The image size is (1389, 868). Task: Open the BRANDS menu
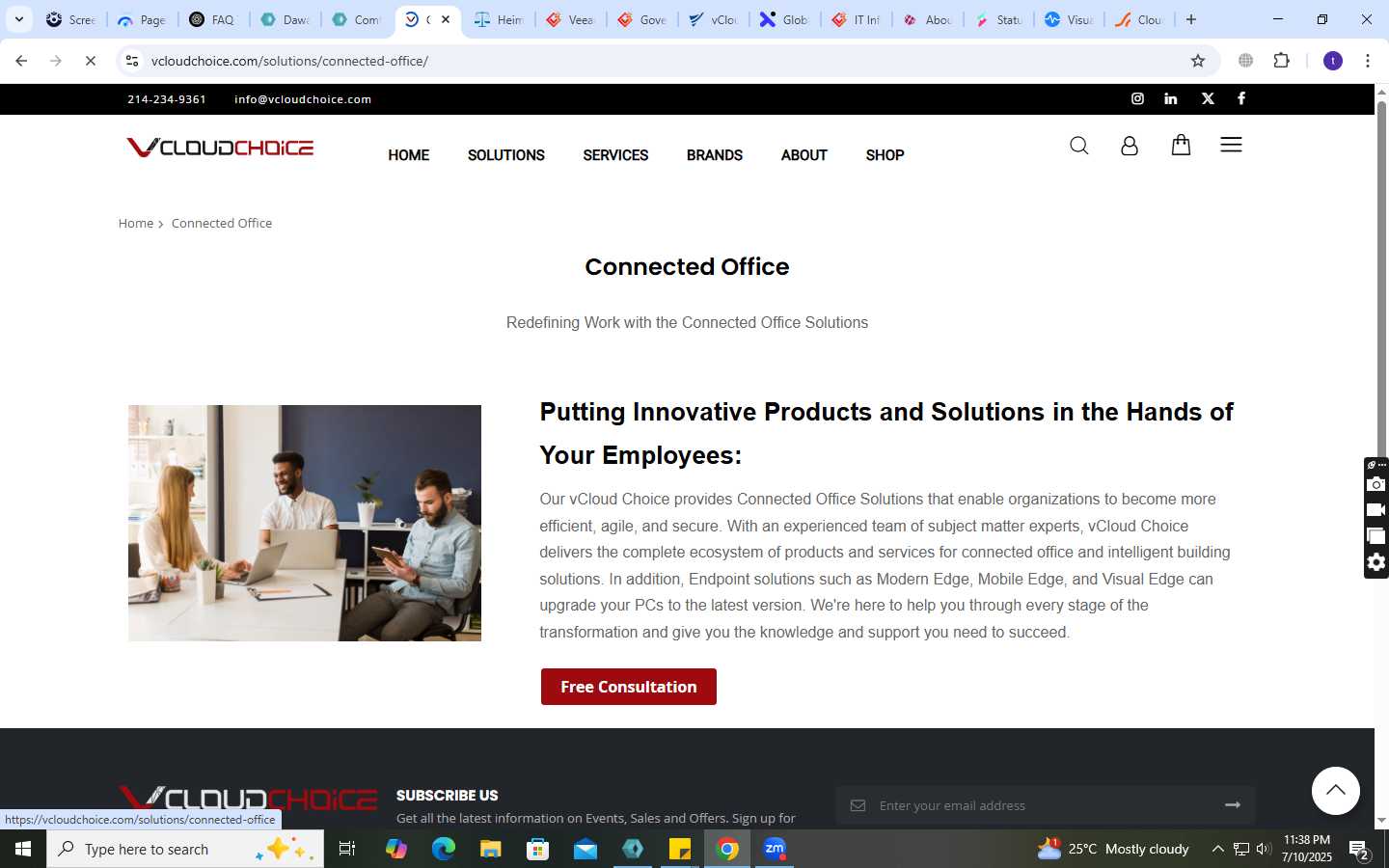tap(715, 155)
